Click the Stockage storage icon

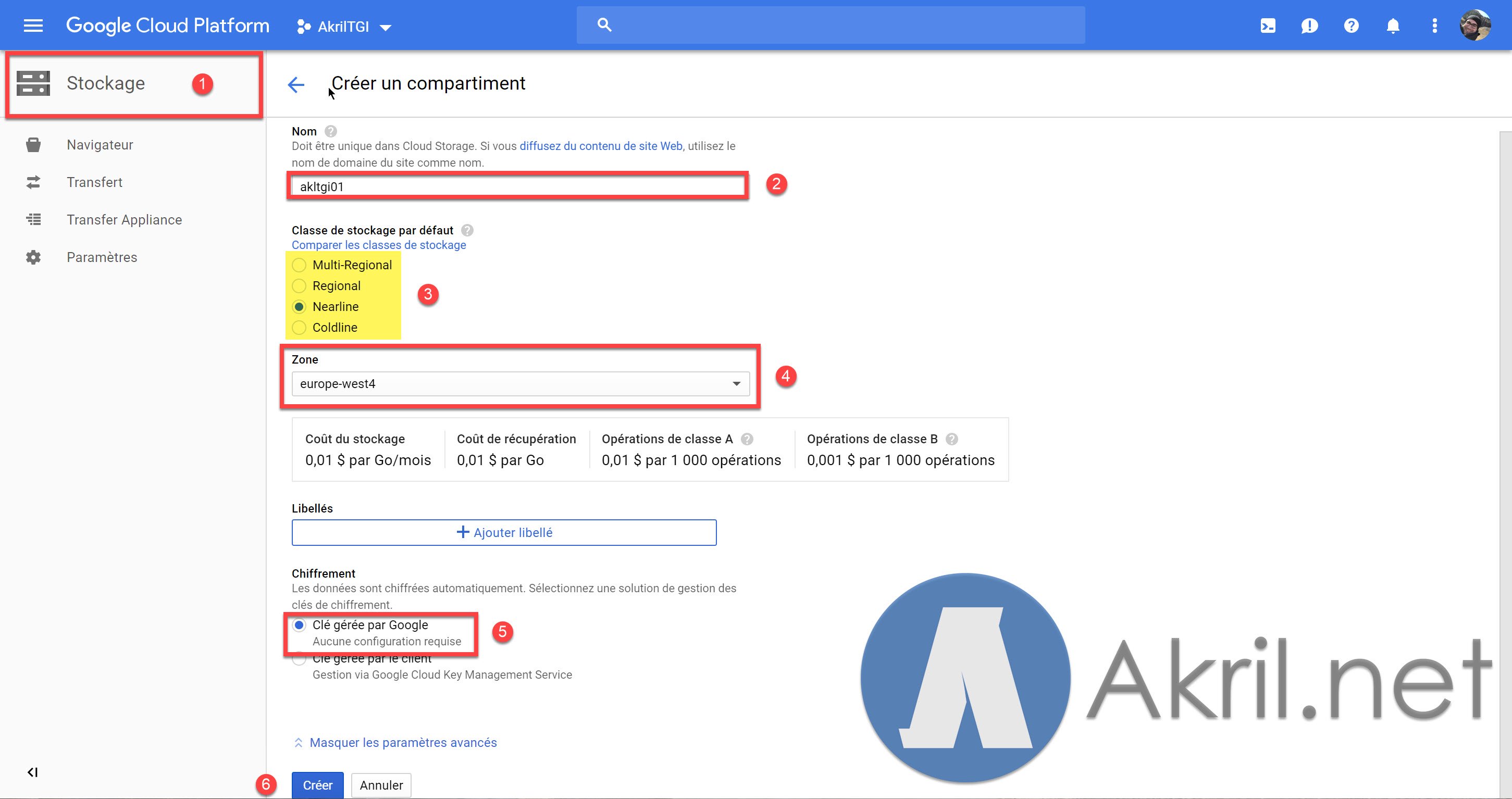33,83
